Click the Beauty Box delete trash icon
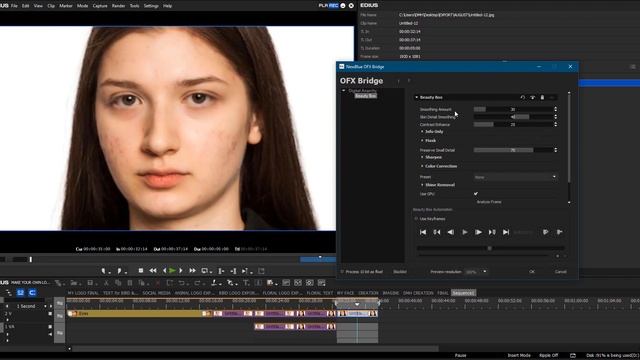 point(542,98)
